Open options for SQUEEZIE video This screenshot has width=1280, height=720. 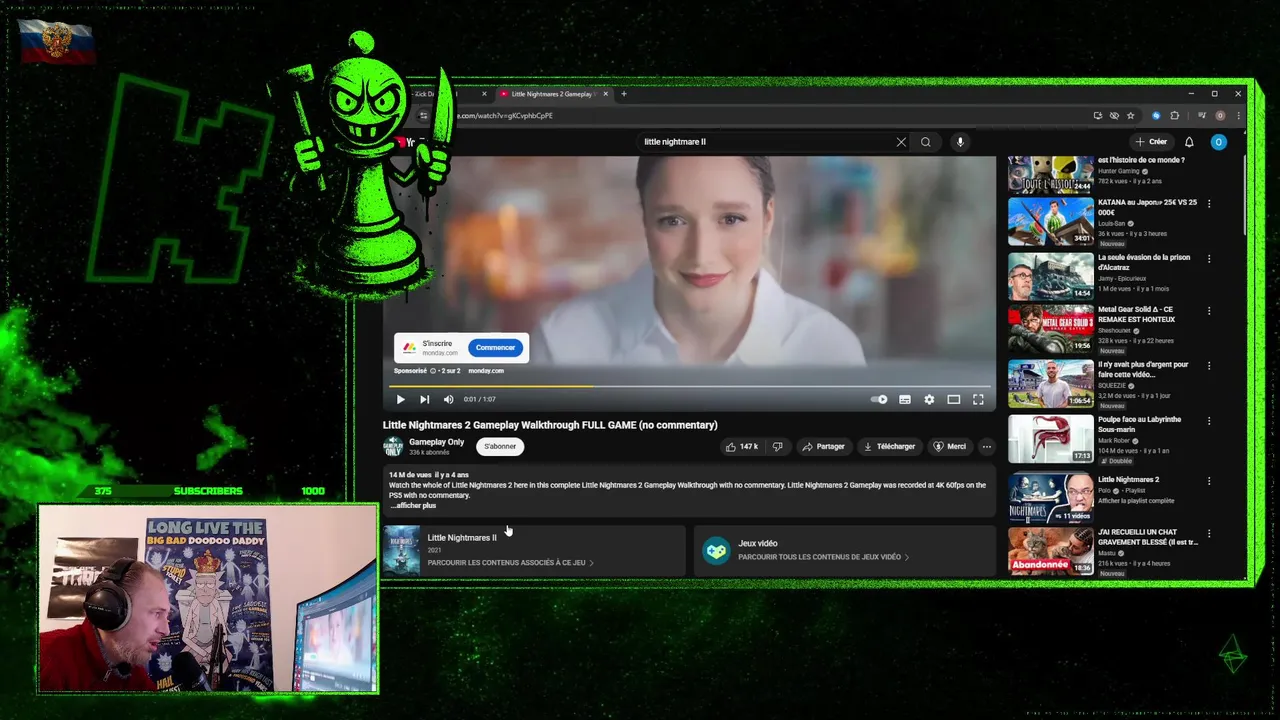coord(1209,366)
